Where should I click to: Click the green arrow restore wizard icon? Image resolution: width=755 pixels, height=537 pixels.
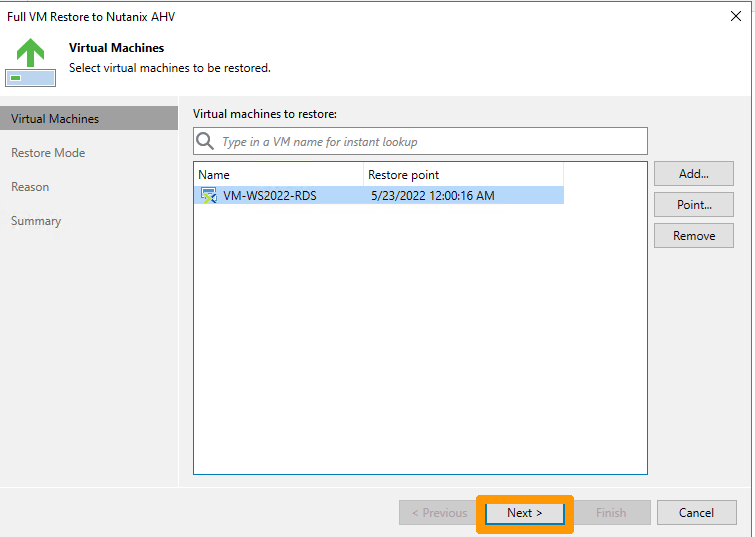point(30,62)
